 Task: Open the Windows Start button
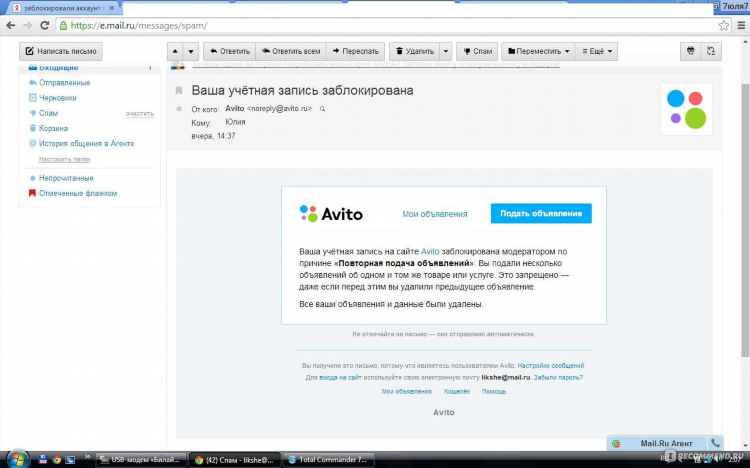16,459
